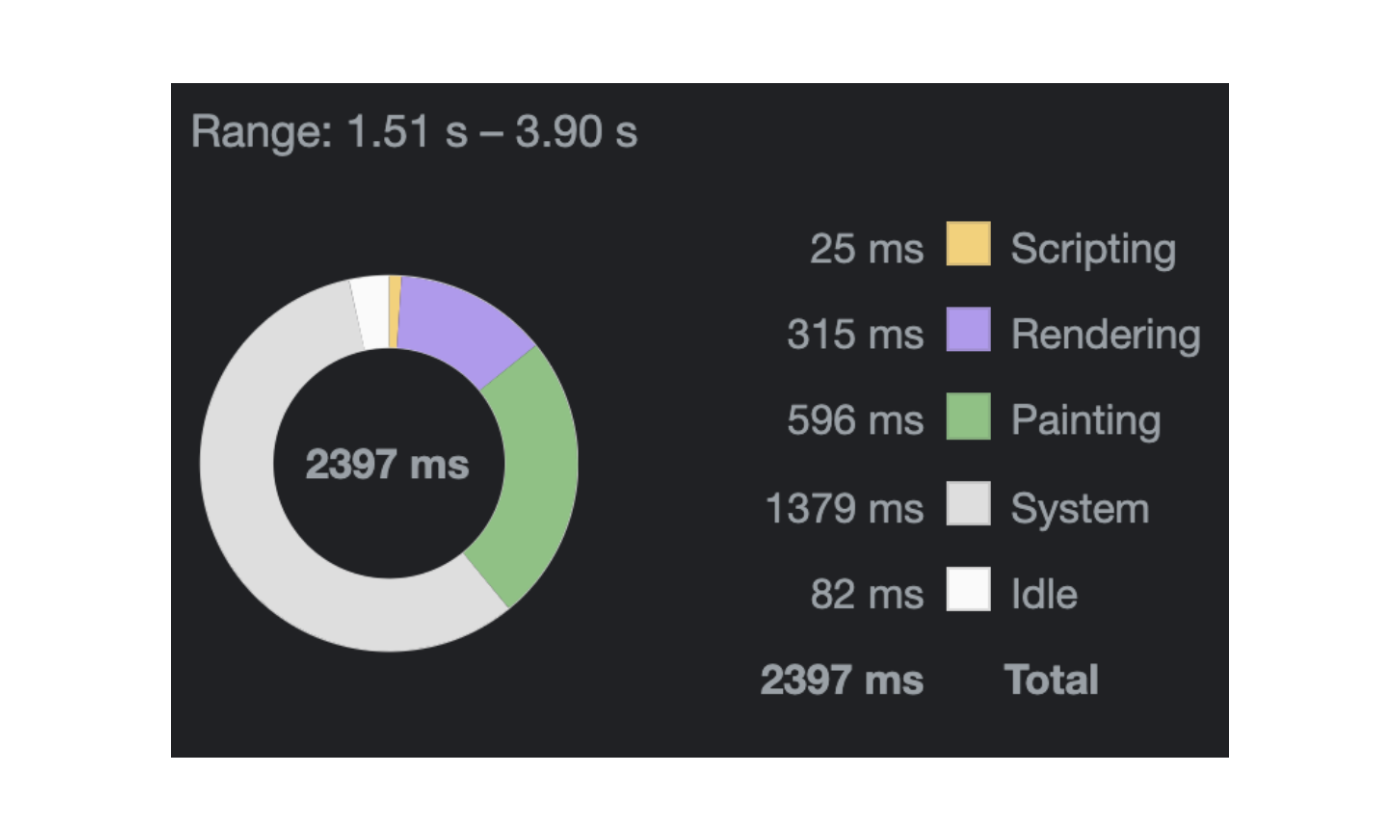
Task: Click the purple Rendering color swatch
Action: [968, 330]
